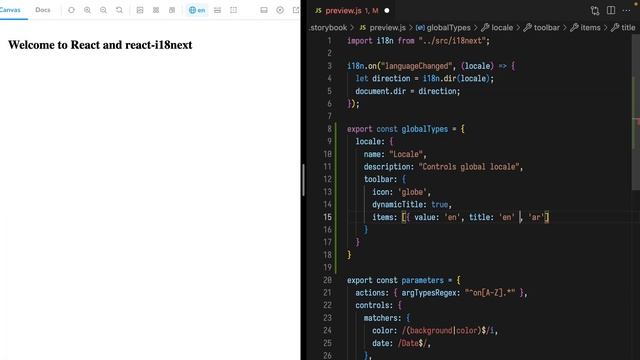This screenshot has height=360, width=640.
Task: Click the remount component icon
Action: point(71,10)
